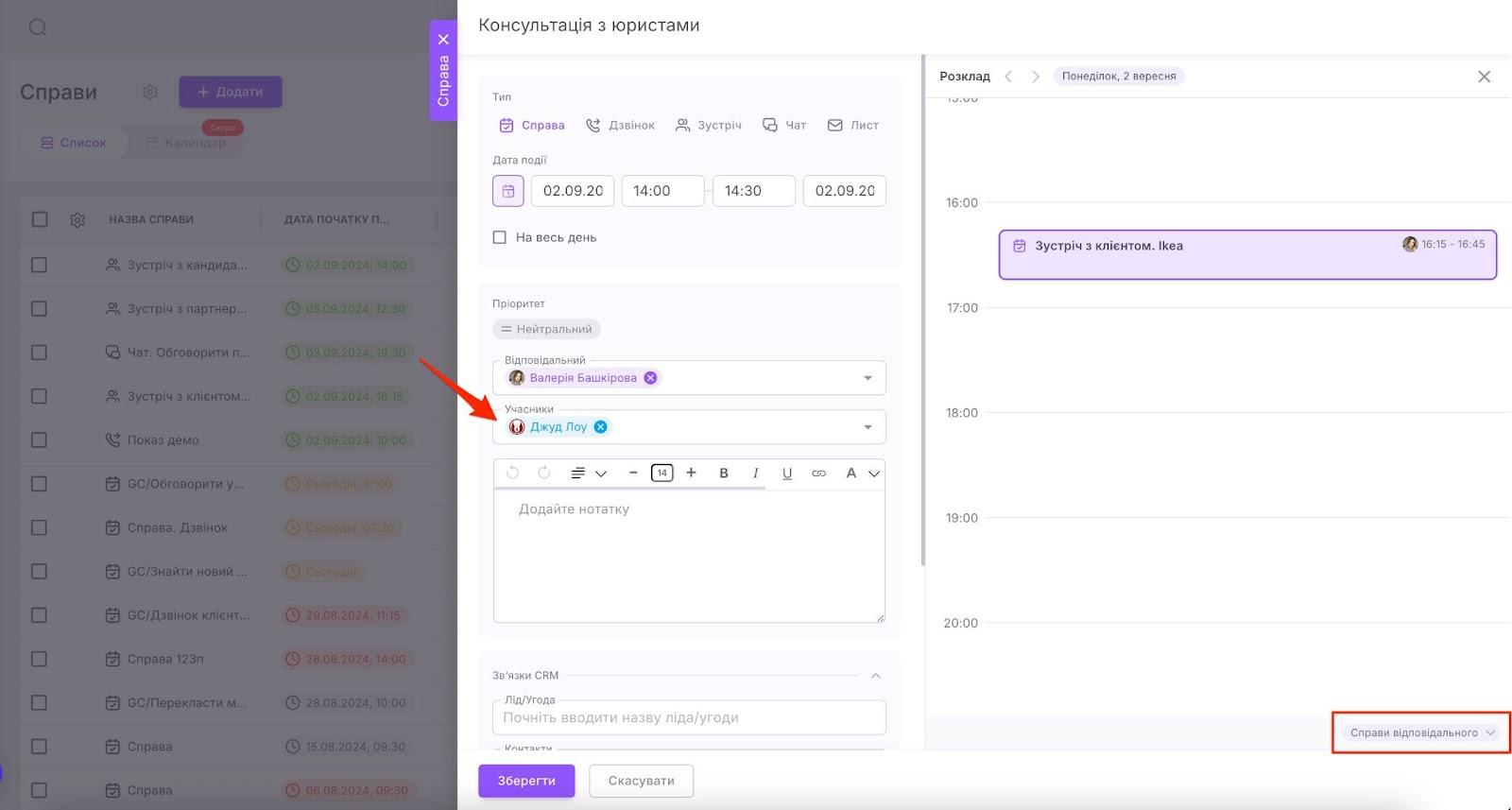This screenshot has width=1512, height=810.
Task: Undo the last note edit
Action: pos(512,473)
